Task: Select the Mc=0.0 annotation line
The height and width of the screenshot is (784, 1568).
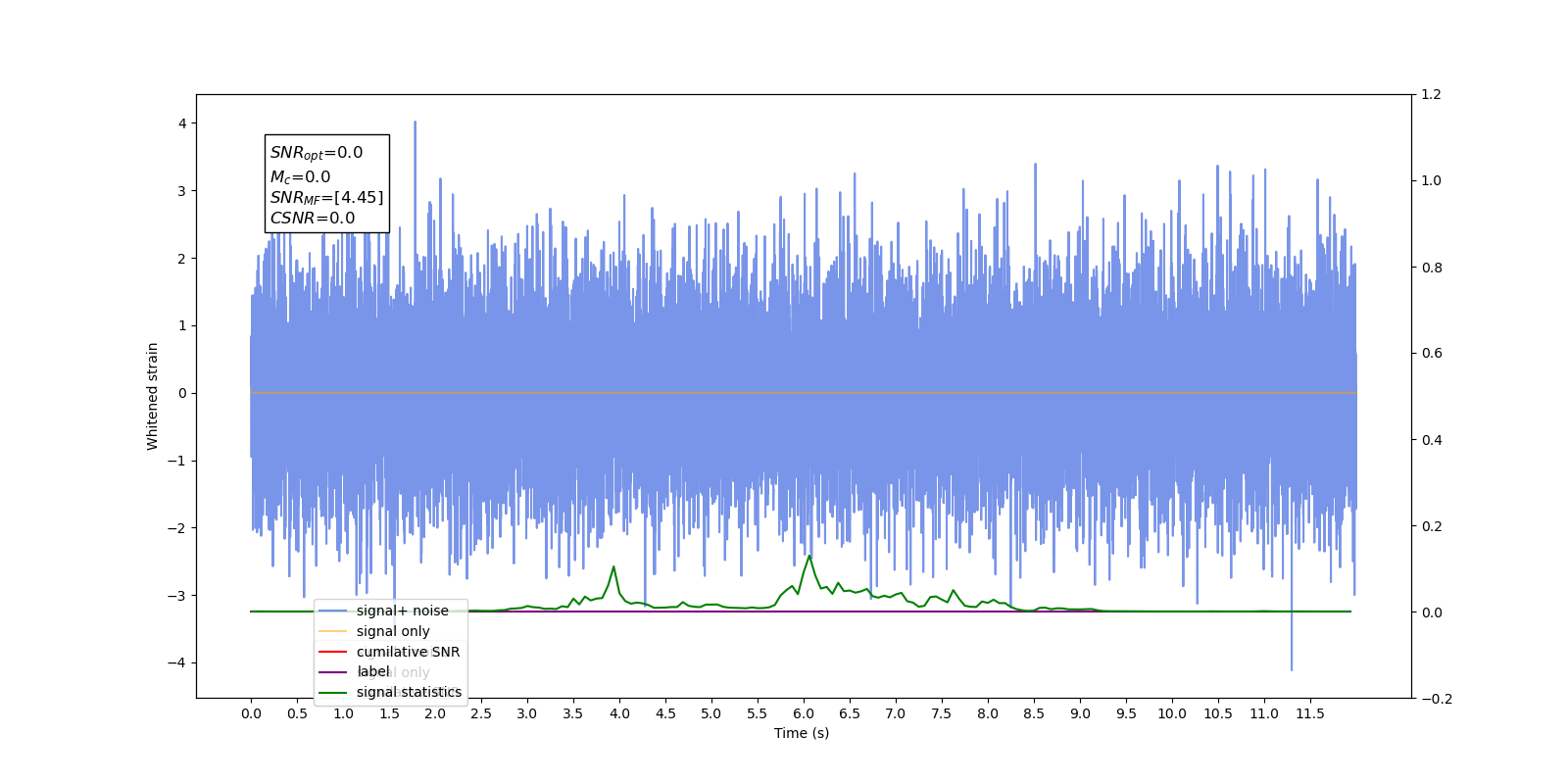Action: point(301,176)
